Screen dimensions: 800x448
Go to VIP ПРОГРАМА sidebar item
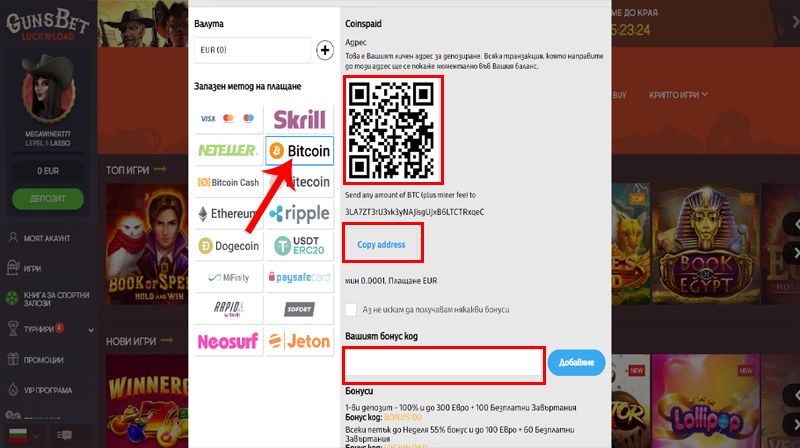pos(47,390)
